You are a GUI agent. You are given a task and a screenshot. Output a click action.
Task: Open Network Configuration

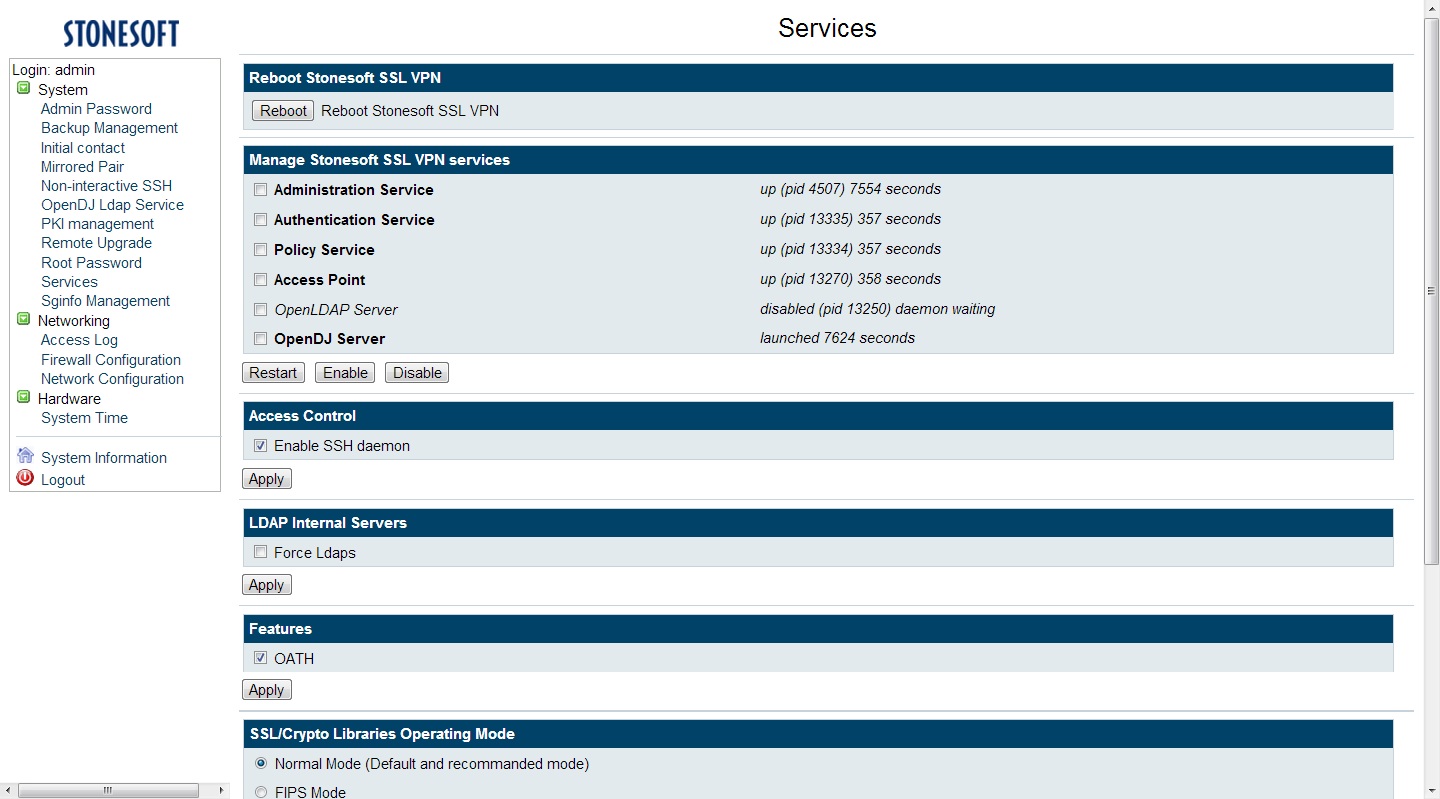tap(112, 379)
